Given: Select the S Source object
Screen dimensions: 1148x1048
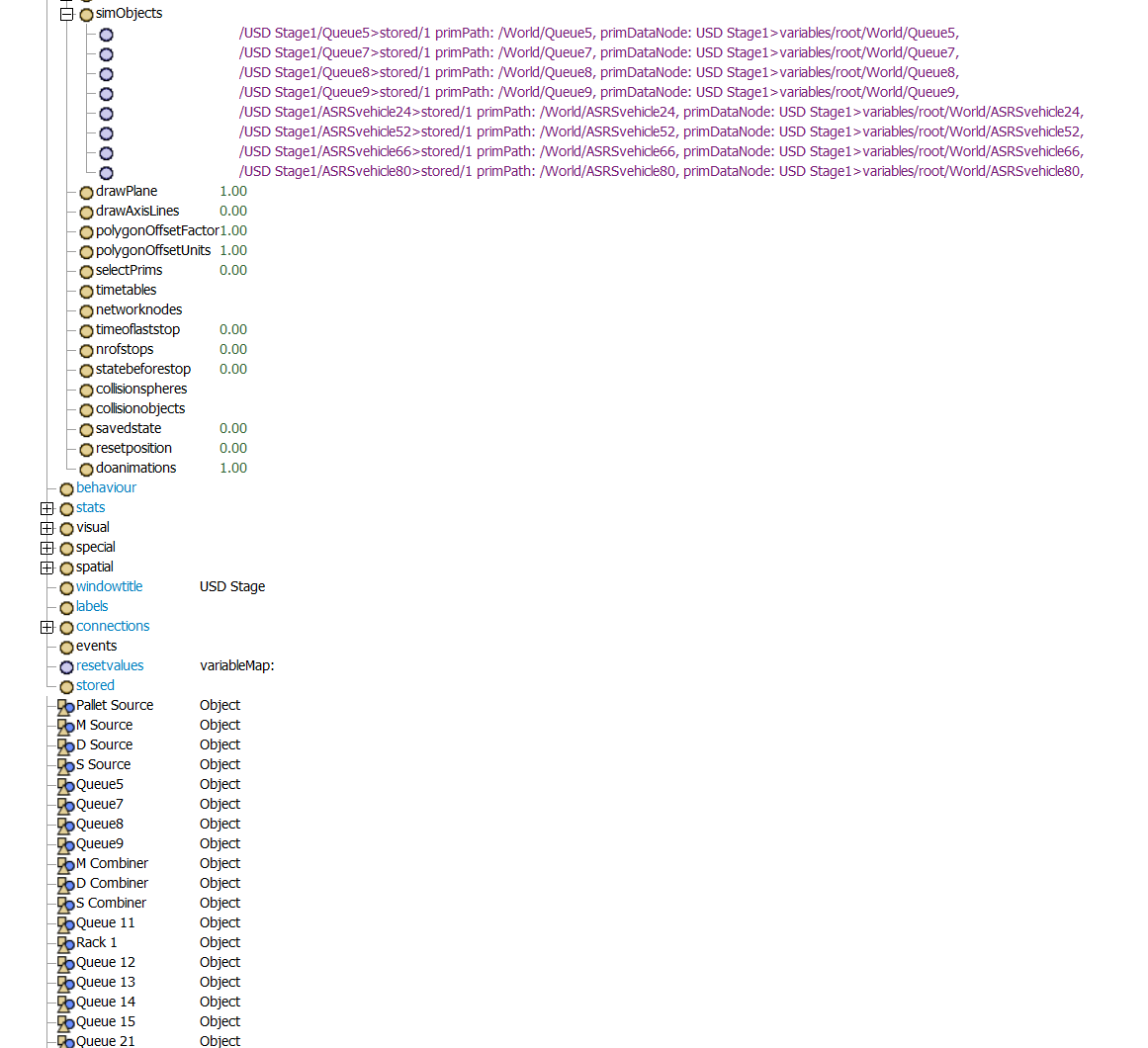Looking at the screenshot, I should coord(103,764).
